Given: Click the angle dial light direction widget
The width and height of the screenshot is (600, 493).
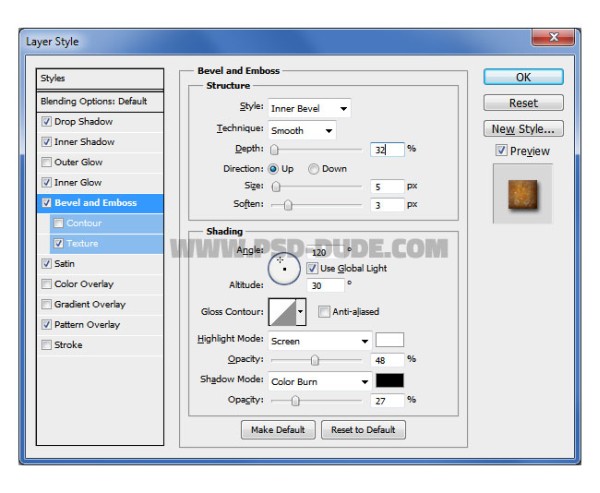Looking at the screenshot, I should click(284, 269).
